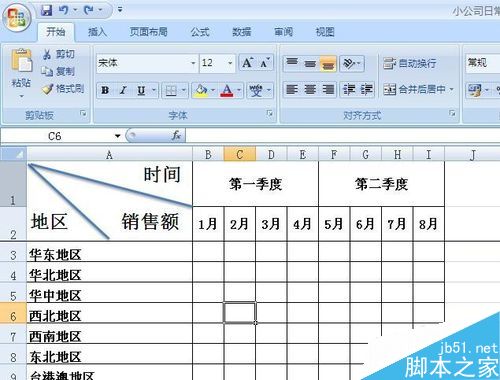Select row 6 header

(13, 313)
